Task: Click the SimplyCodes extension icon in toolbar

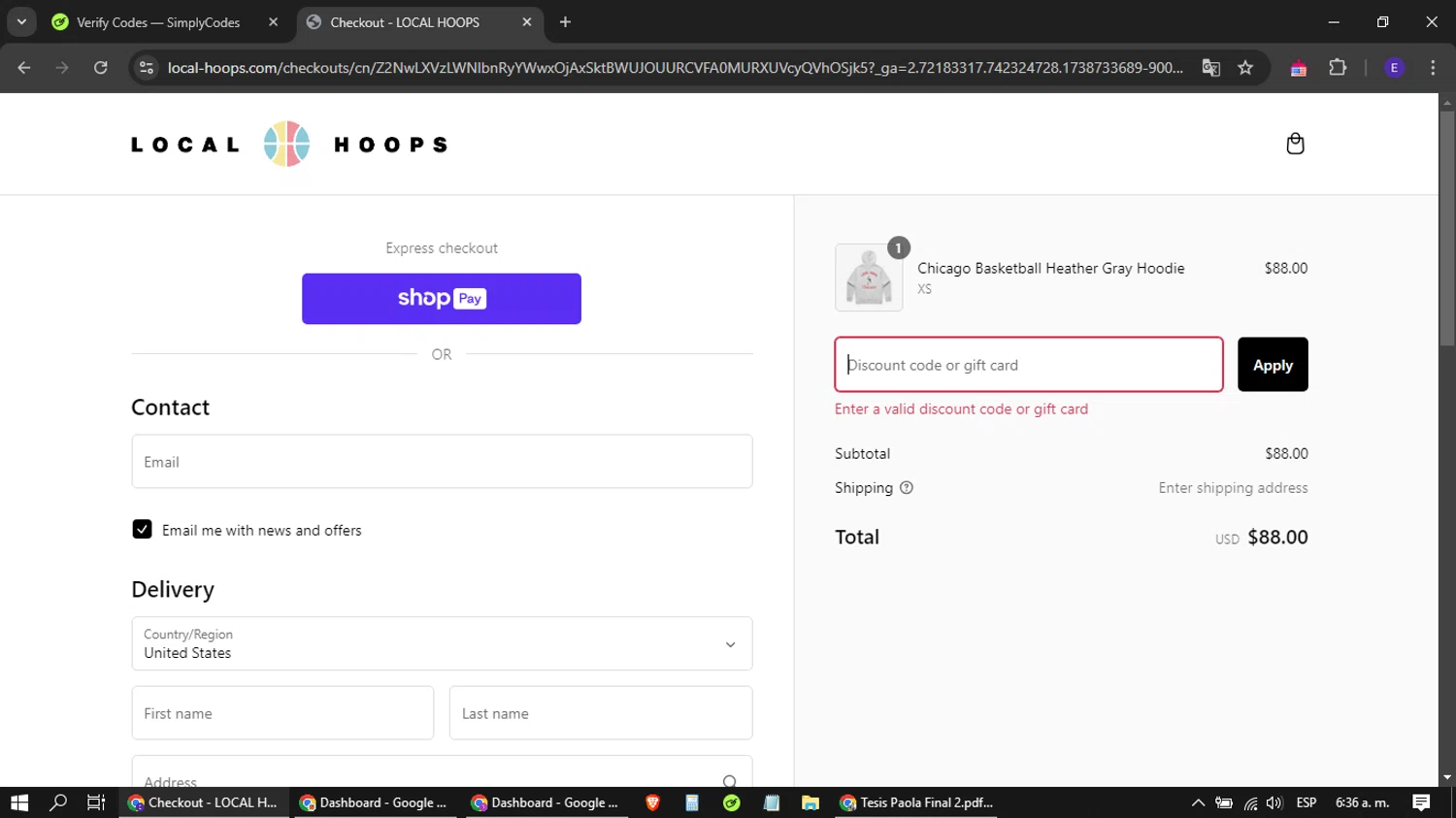Action: [1299, 67]
